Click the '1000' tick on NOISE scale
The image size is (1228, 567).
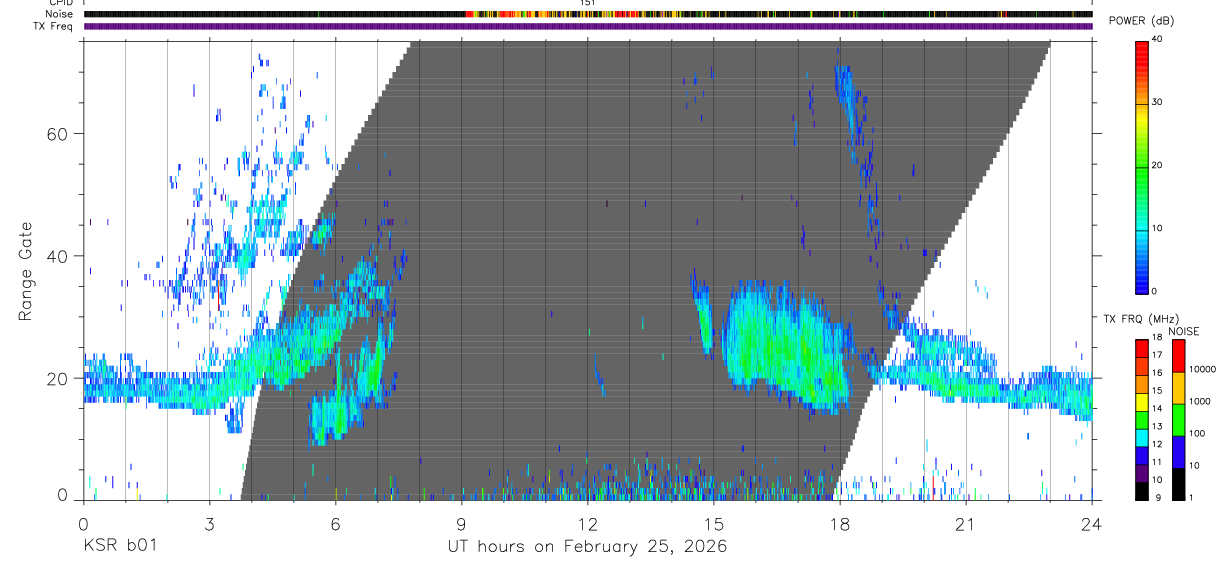[1201, 401]
